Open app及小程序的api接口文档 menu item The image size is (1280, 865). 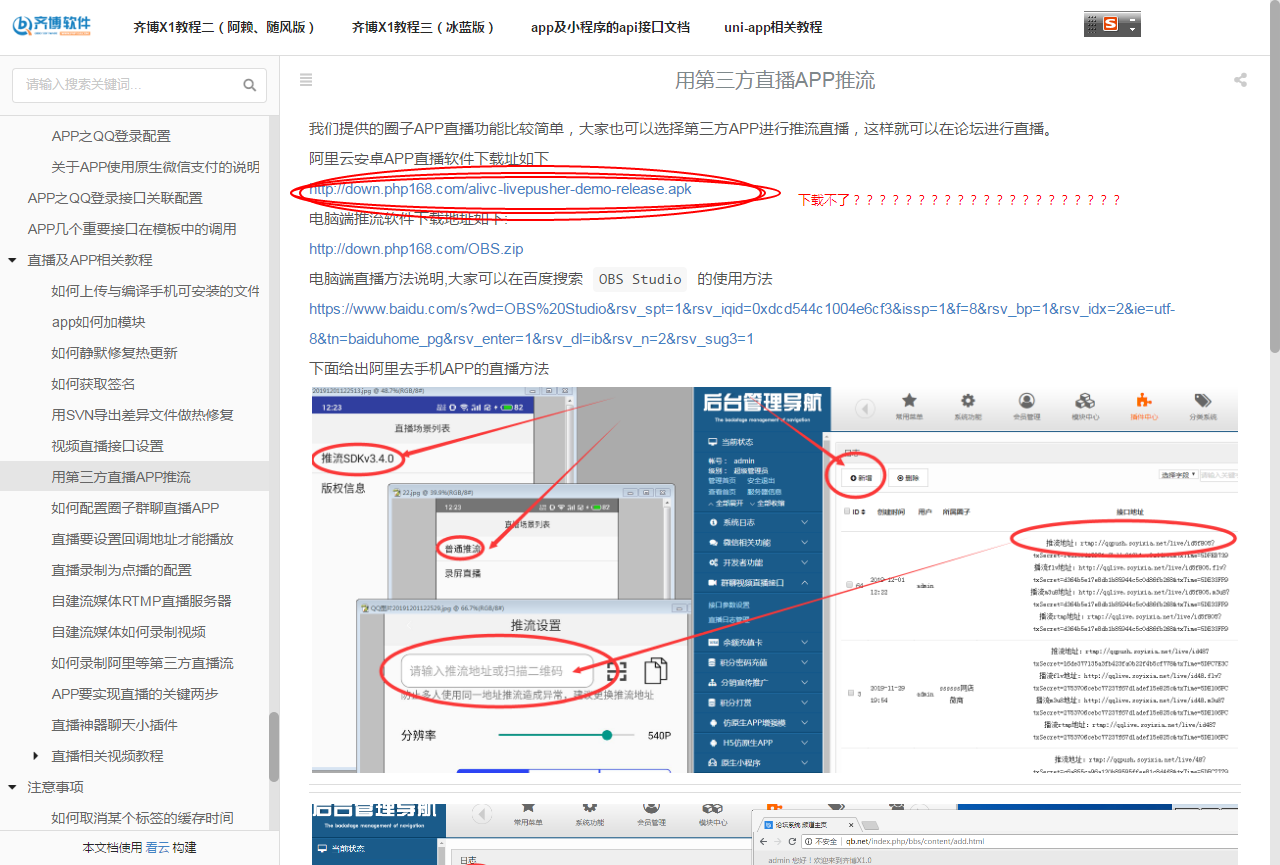610,28
